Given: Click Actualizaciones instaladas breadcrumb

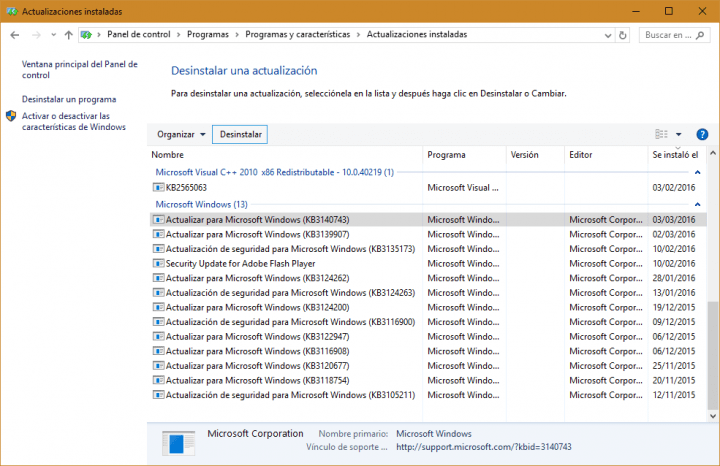Looking at the screenshot, I should 416,34.
